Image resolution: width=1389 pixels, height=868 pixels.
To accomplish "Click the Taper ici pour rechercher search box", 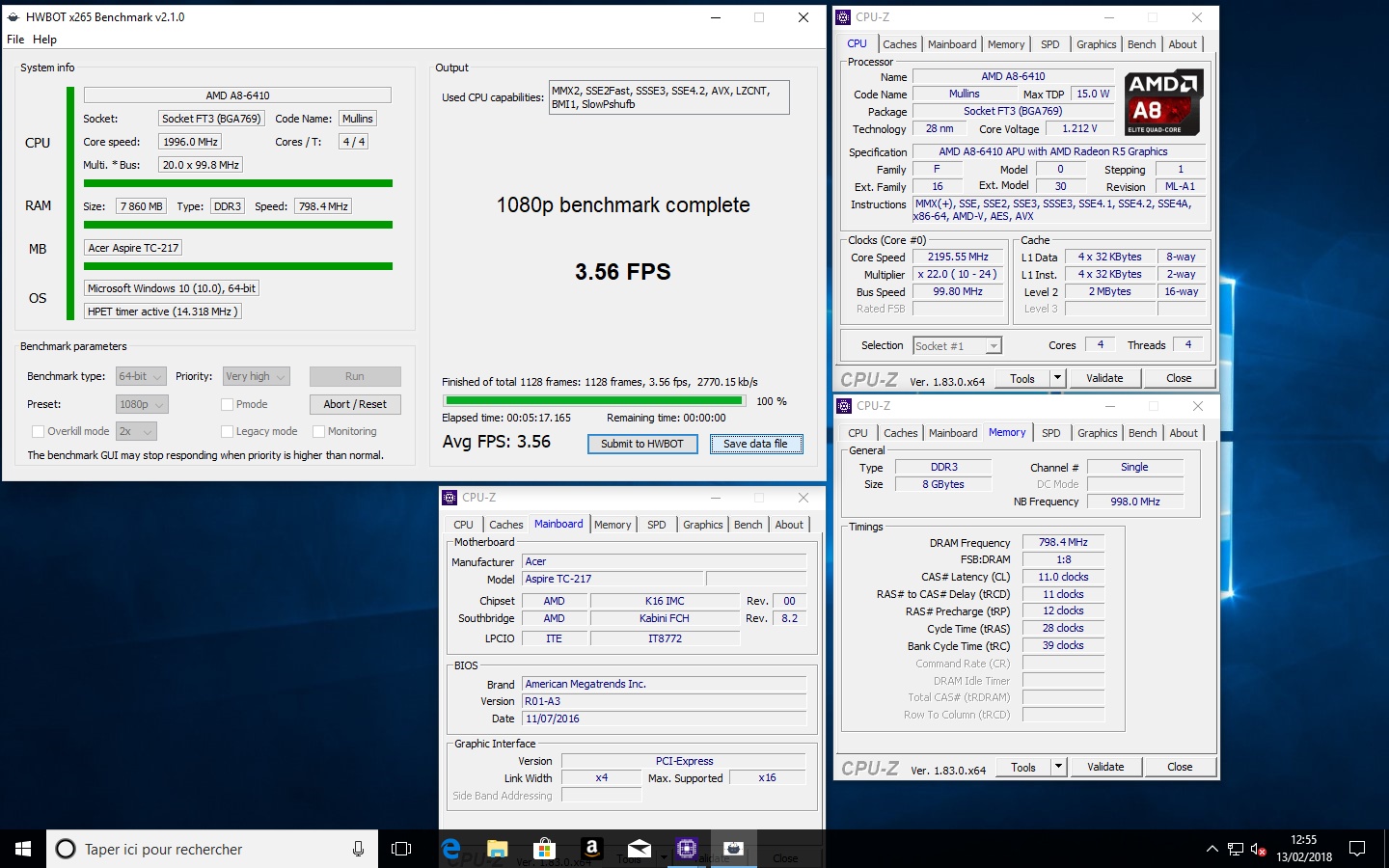I will pos(212,849).
